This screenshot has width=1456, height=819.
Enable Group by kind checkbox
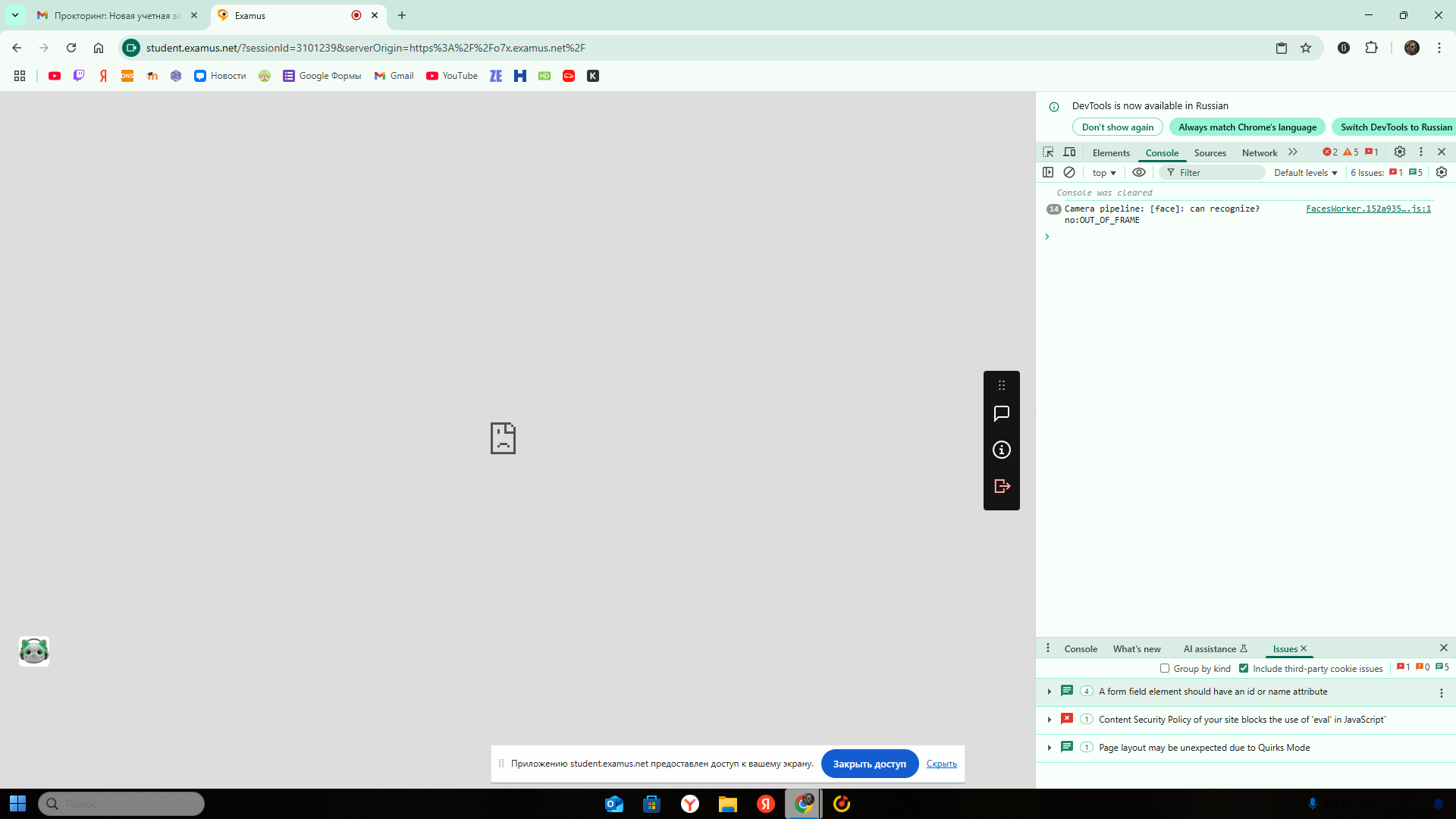pyautogui.click(x=1165, y=669)
